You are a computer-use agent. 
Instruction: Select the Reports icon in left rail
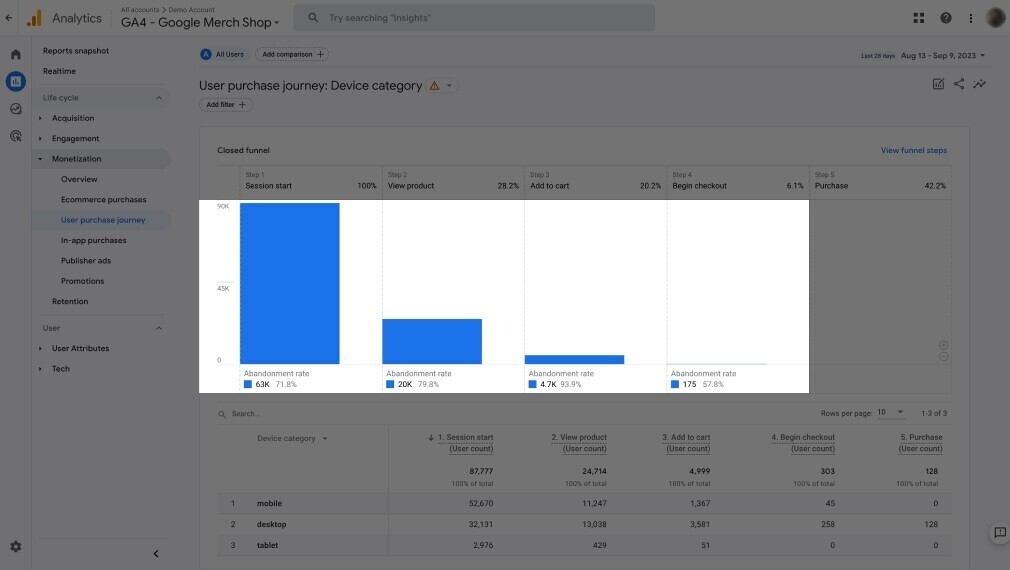[x=15, y=81]
